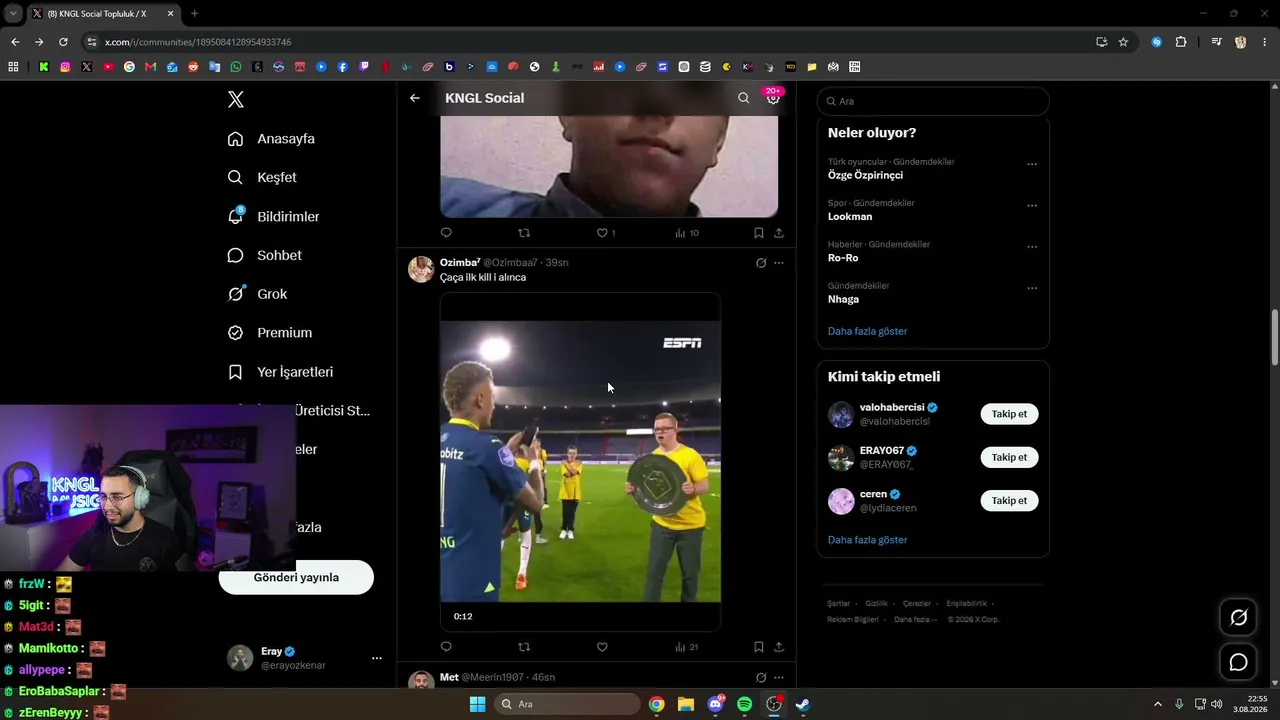Click the address bar URL
Screen dimensions: 1280x720
tap(198, 42)
